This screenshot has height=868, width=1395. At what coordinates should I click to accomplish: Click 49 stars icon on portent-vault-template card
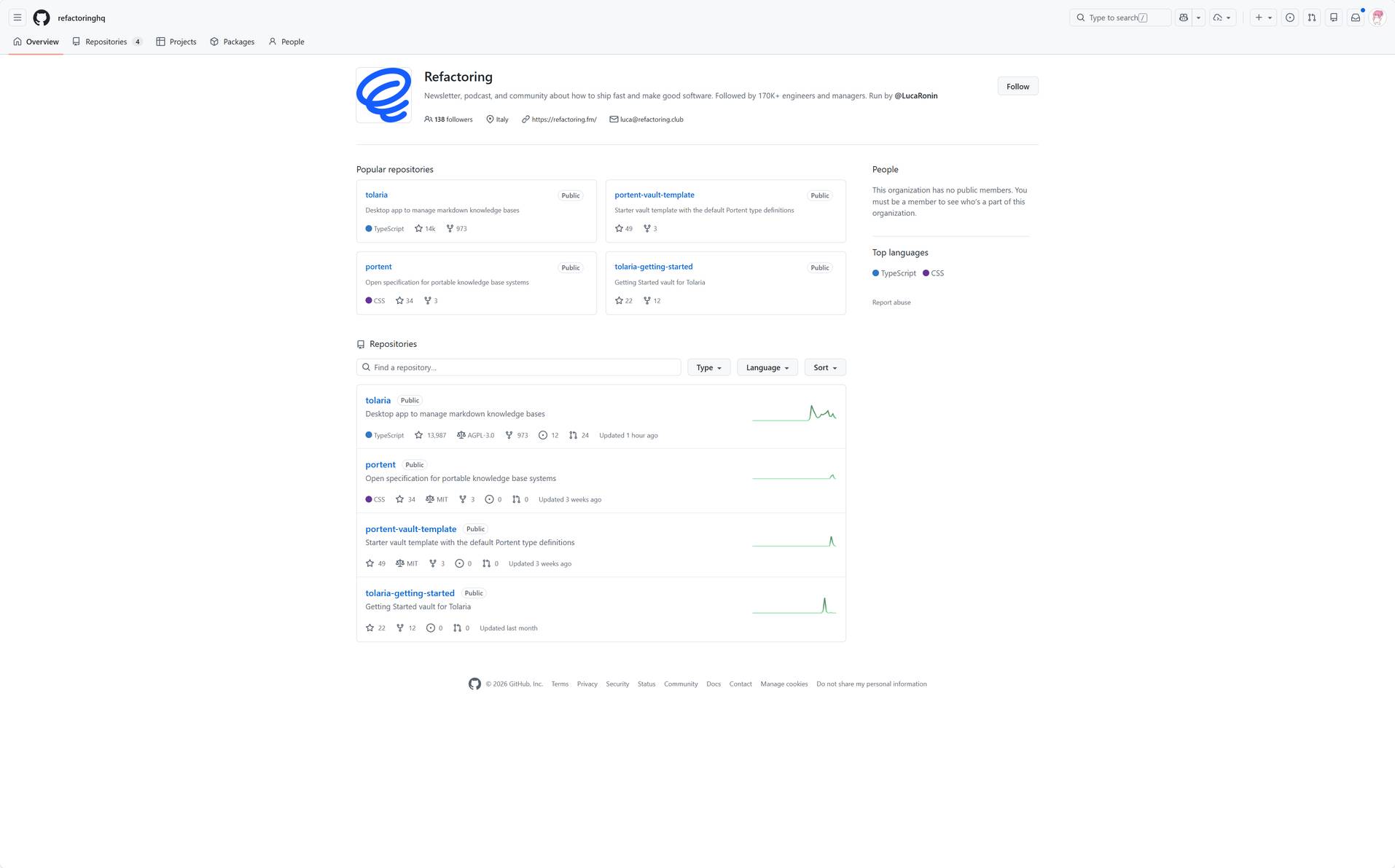point(624,229)
